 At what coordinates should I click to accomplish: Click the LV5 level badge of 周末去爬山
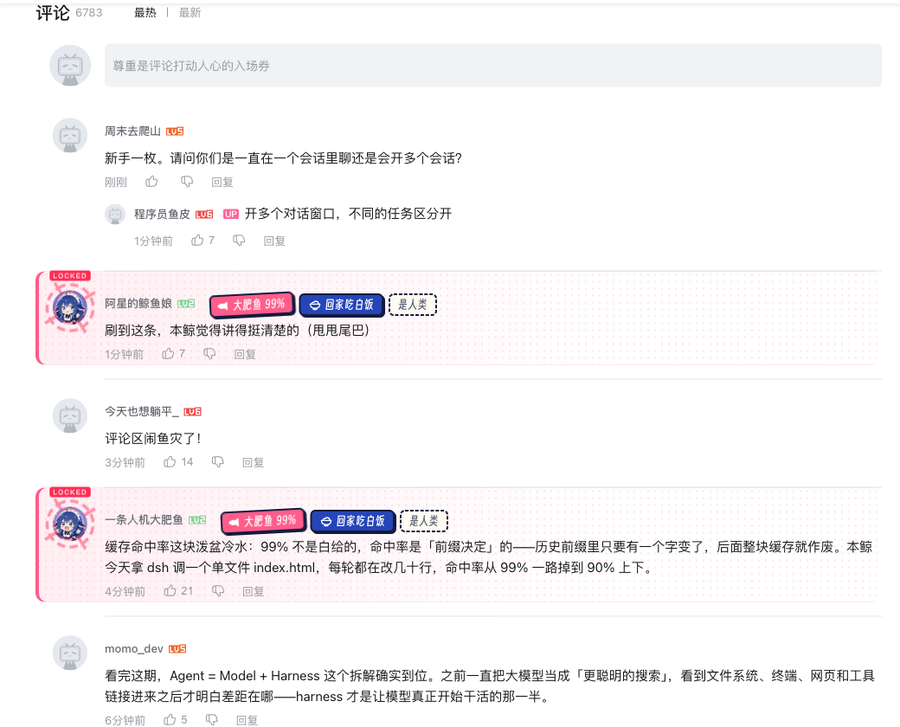tap(174, 131)
